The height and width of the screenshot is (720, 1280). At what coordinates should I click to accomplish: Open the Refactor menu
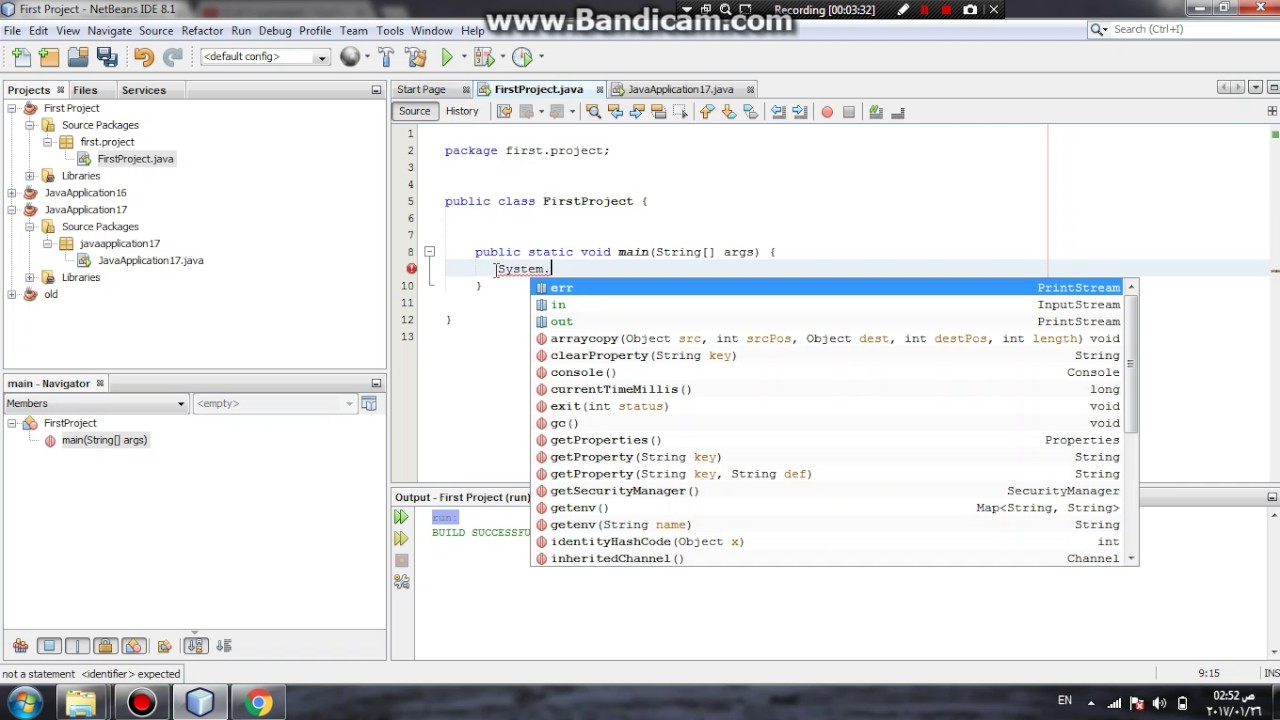click(x=202, y=31)
